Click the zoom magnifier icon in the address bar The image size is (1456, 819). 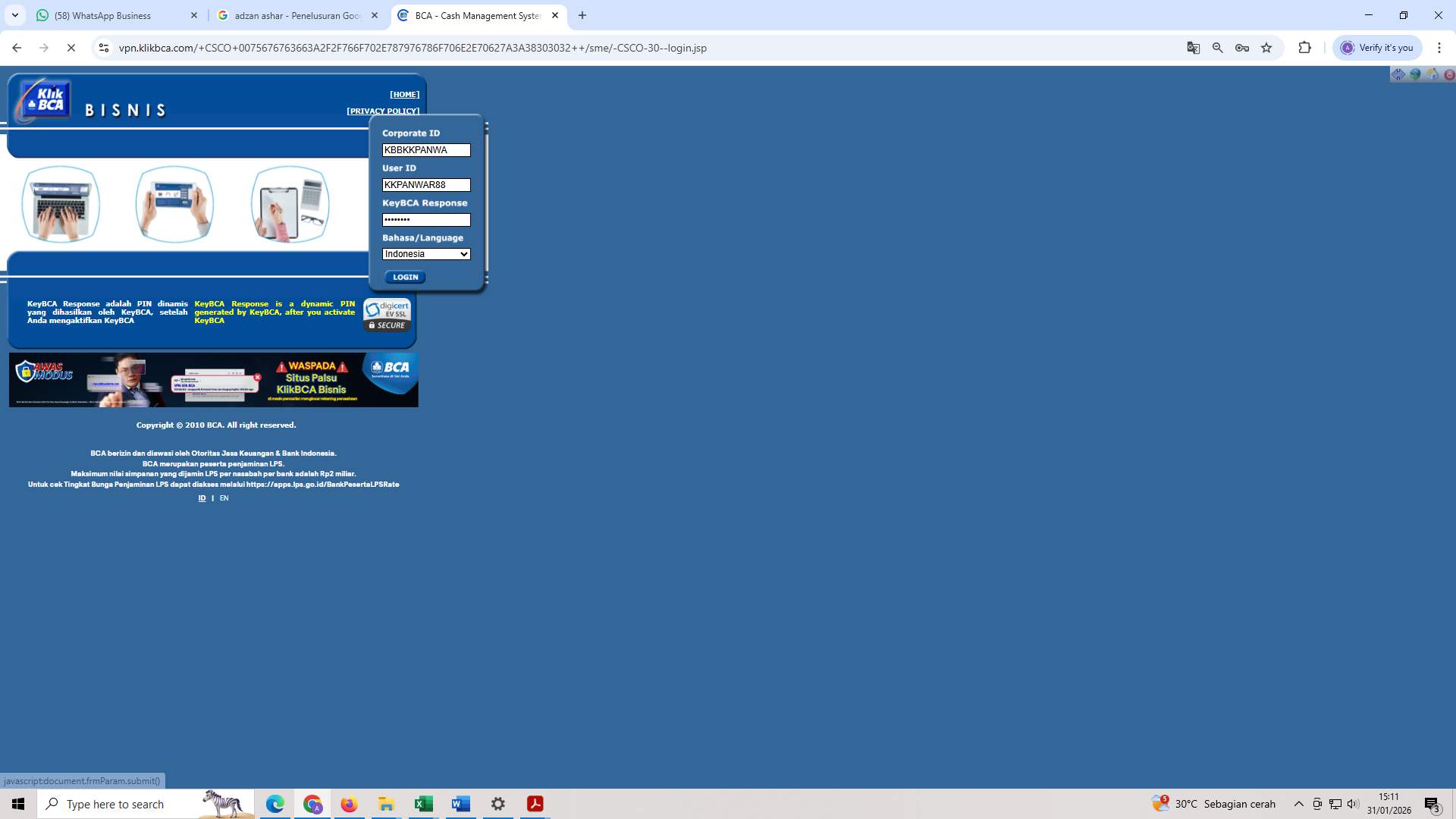1217,47
